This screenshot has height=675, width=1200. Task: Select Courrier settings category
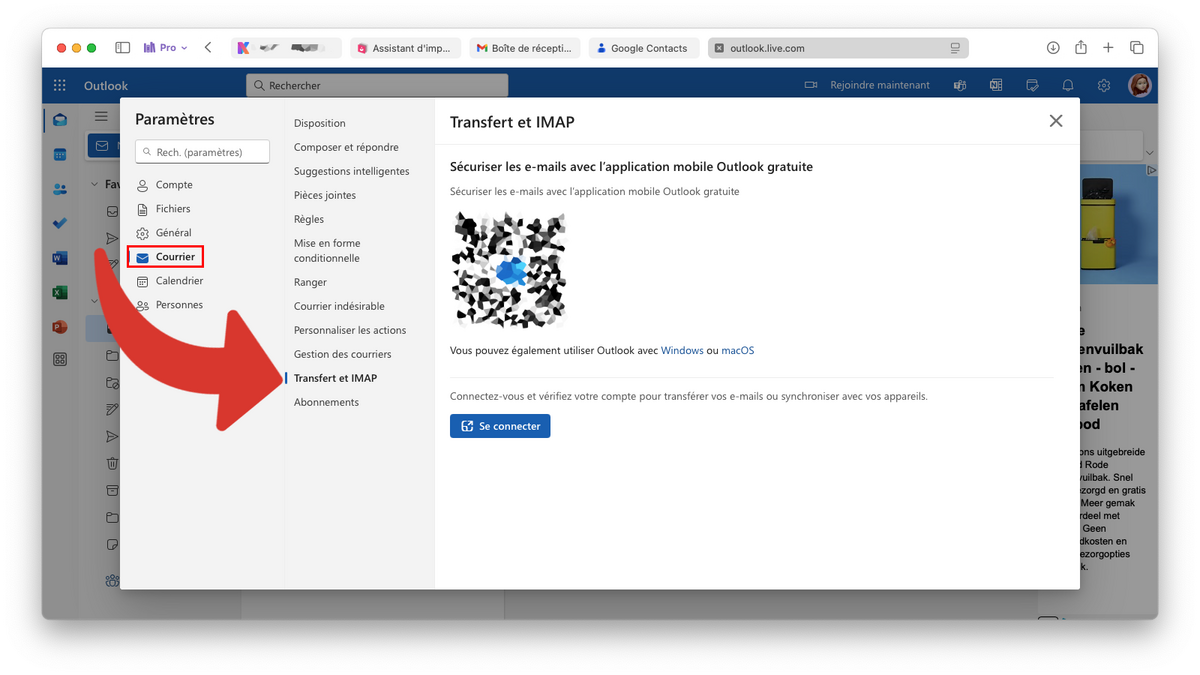point(166,257)
